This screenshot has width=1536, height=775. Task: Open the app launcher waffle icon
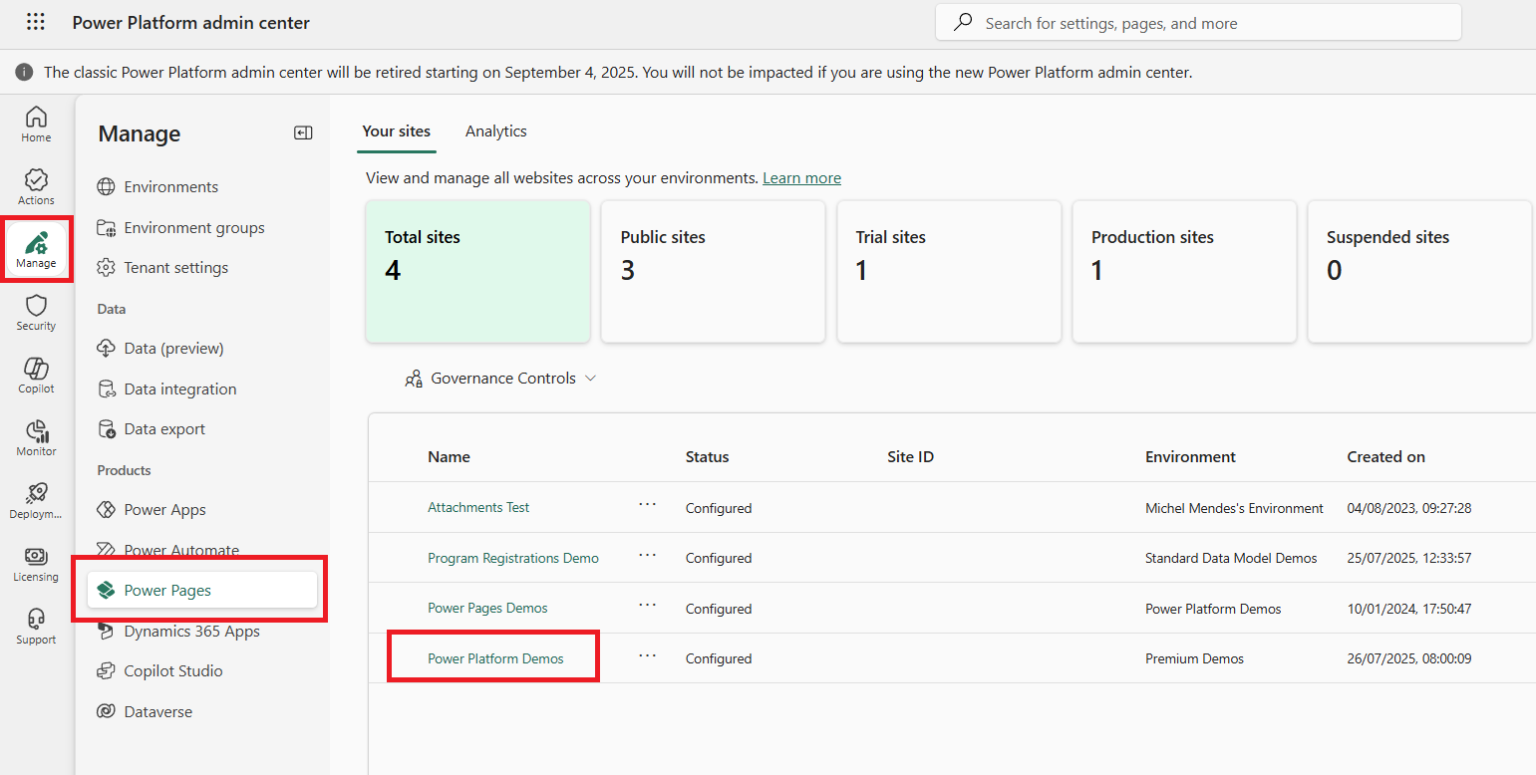(x=36, y=21)
